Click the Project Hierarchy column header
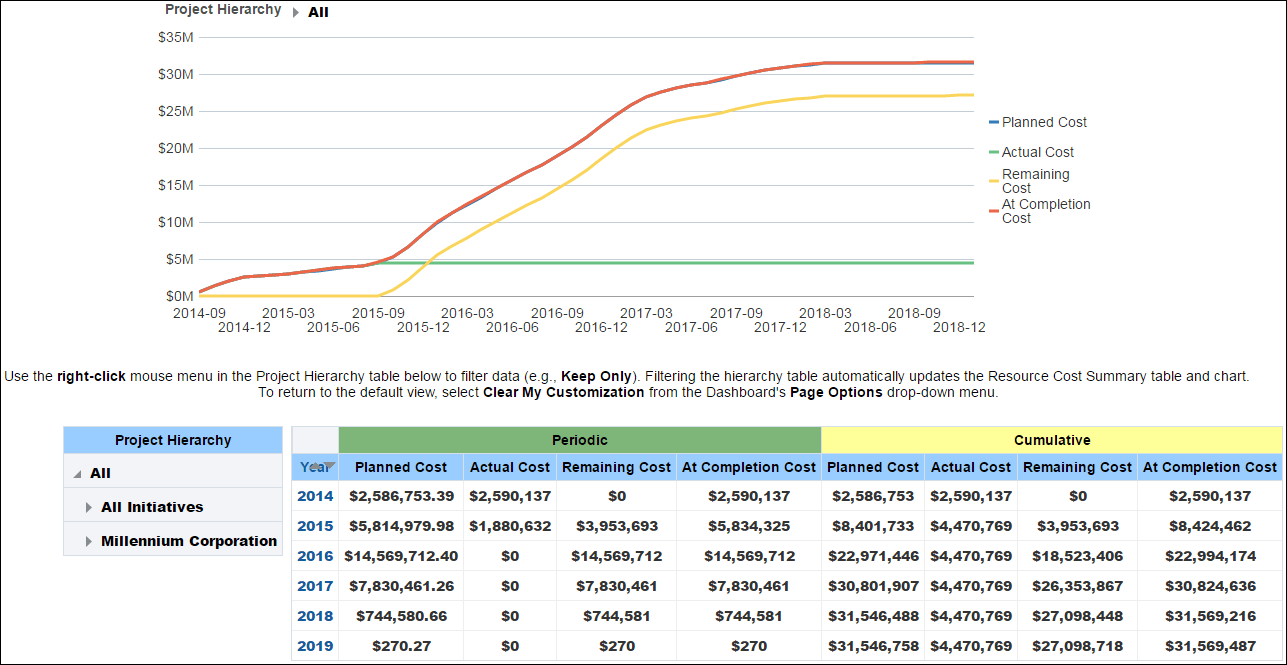 click(172, 440)
